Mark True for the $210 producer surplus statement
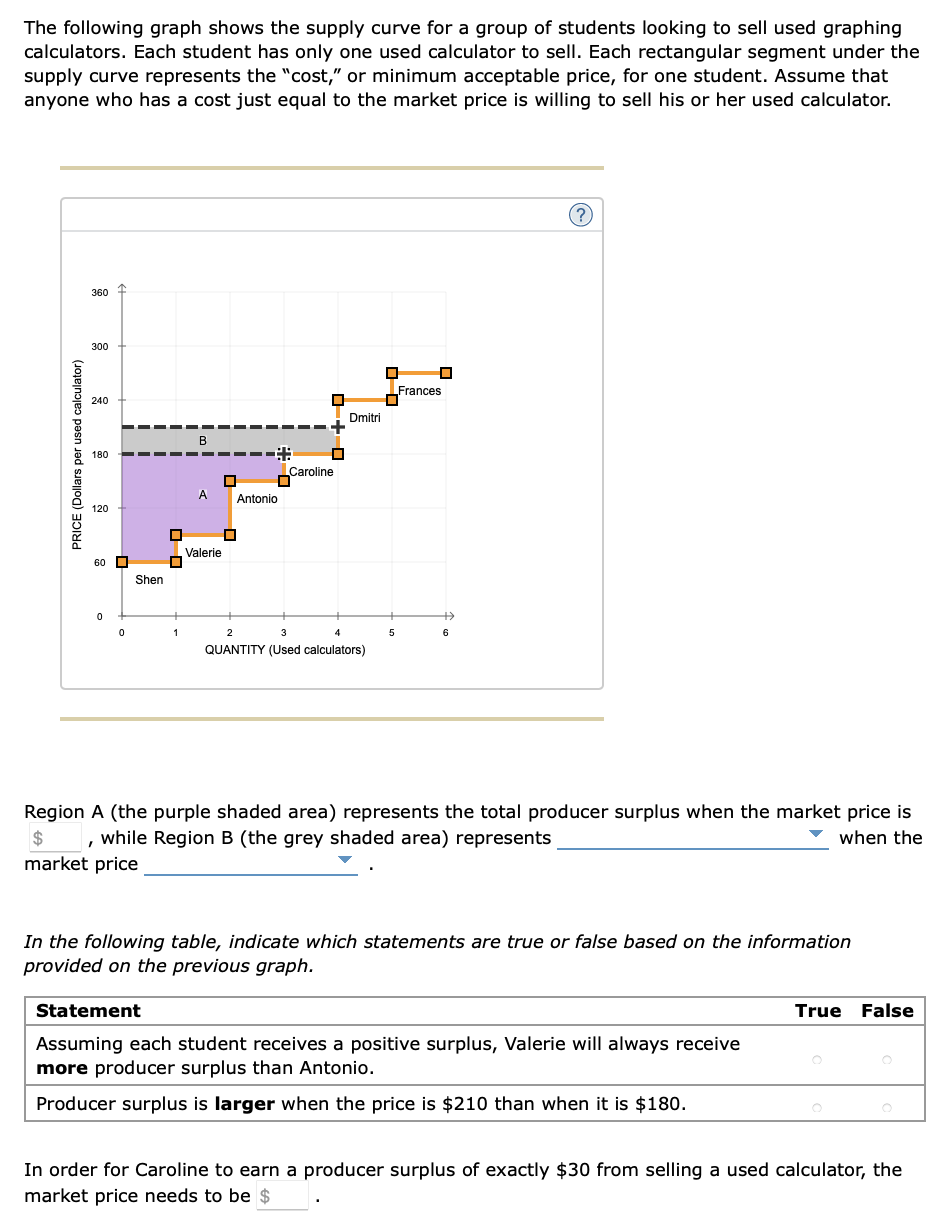Screen dimensions: 952x1228 [817, 1110]
